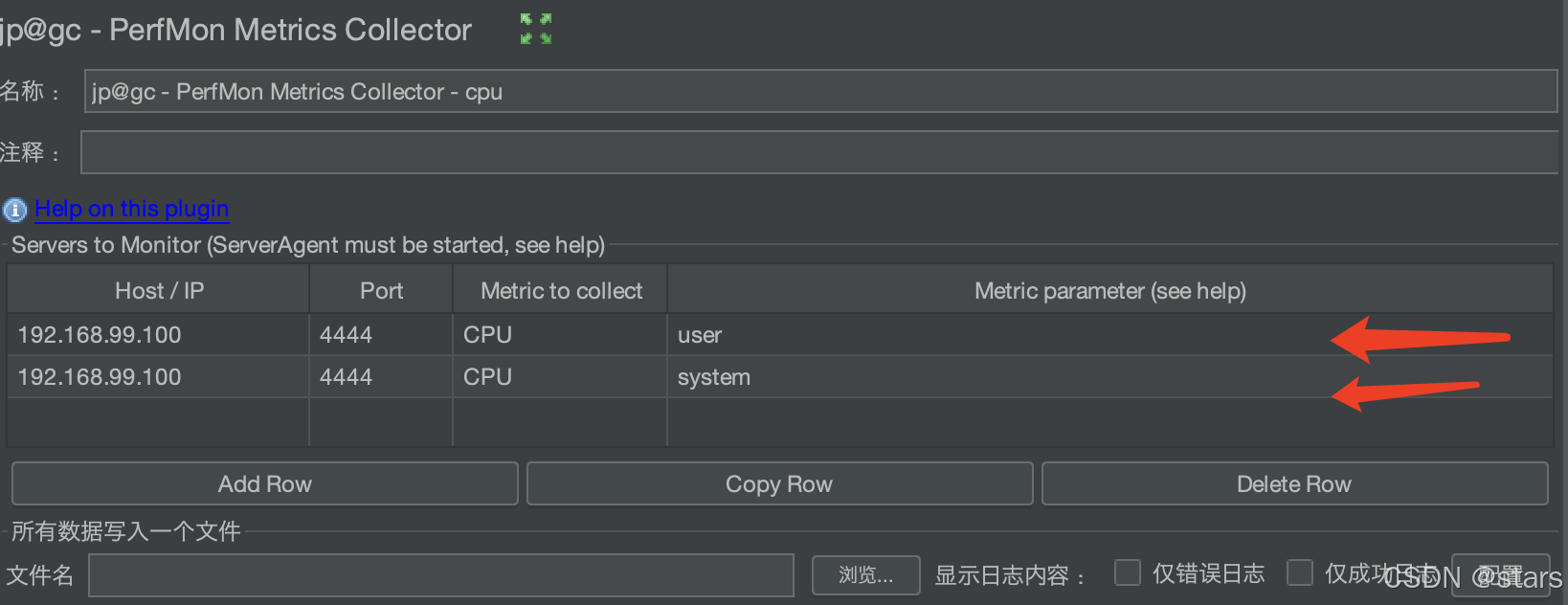The height and width of the screenshot is (605, 1568).
Task: Click the blue info icon beside help link
Action: tap(14, 210)
